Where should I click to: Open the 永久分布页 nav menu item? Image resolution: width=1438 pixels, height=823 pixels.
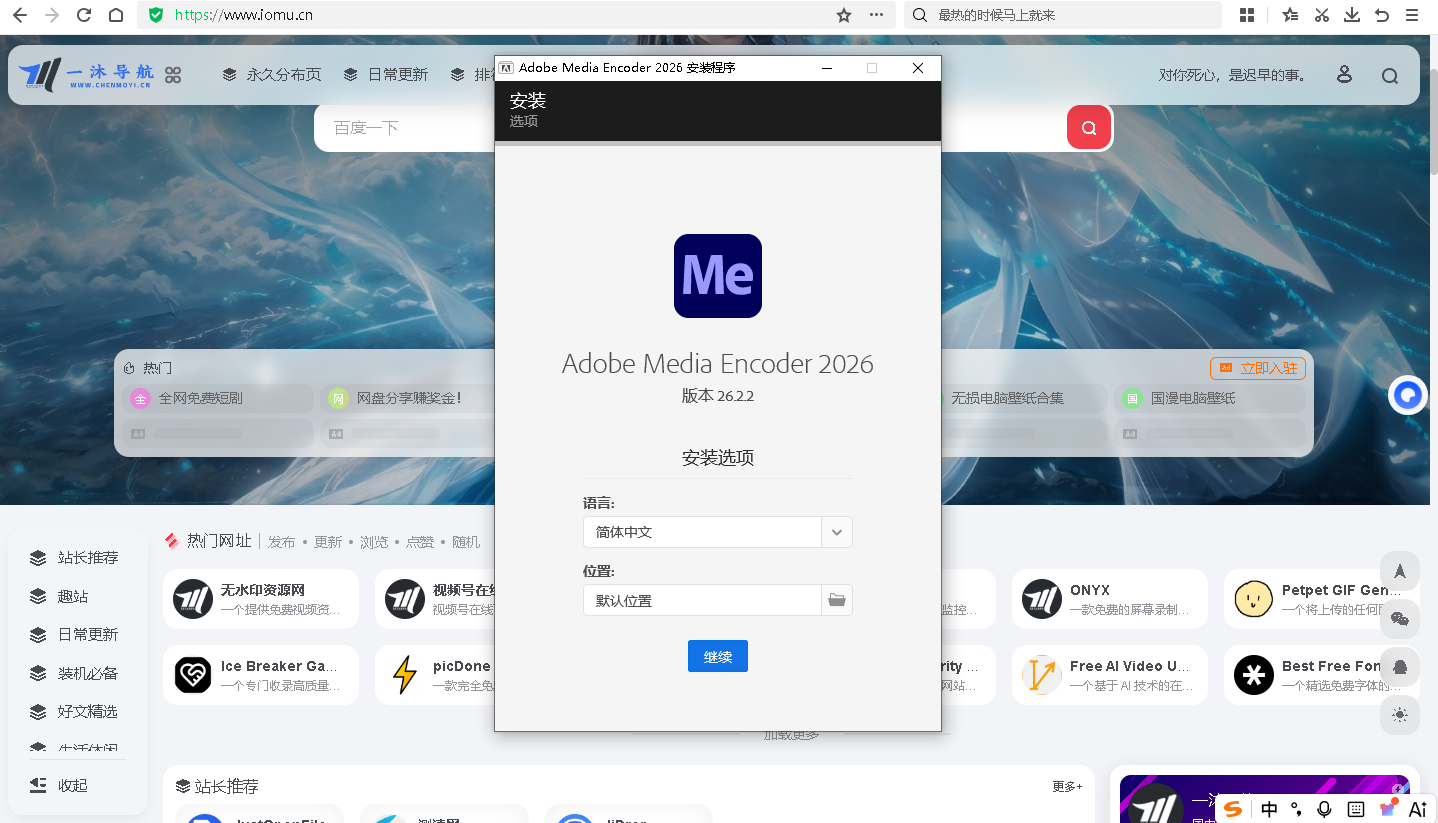[272, 75]
